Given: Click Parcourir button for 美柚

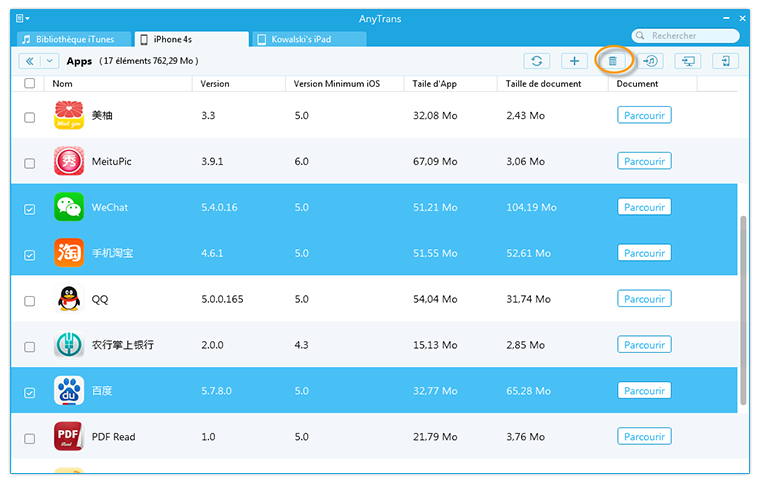Looking at the screenshot, I should [644, 115].
